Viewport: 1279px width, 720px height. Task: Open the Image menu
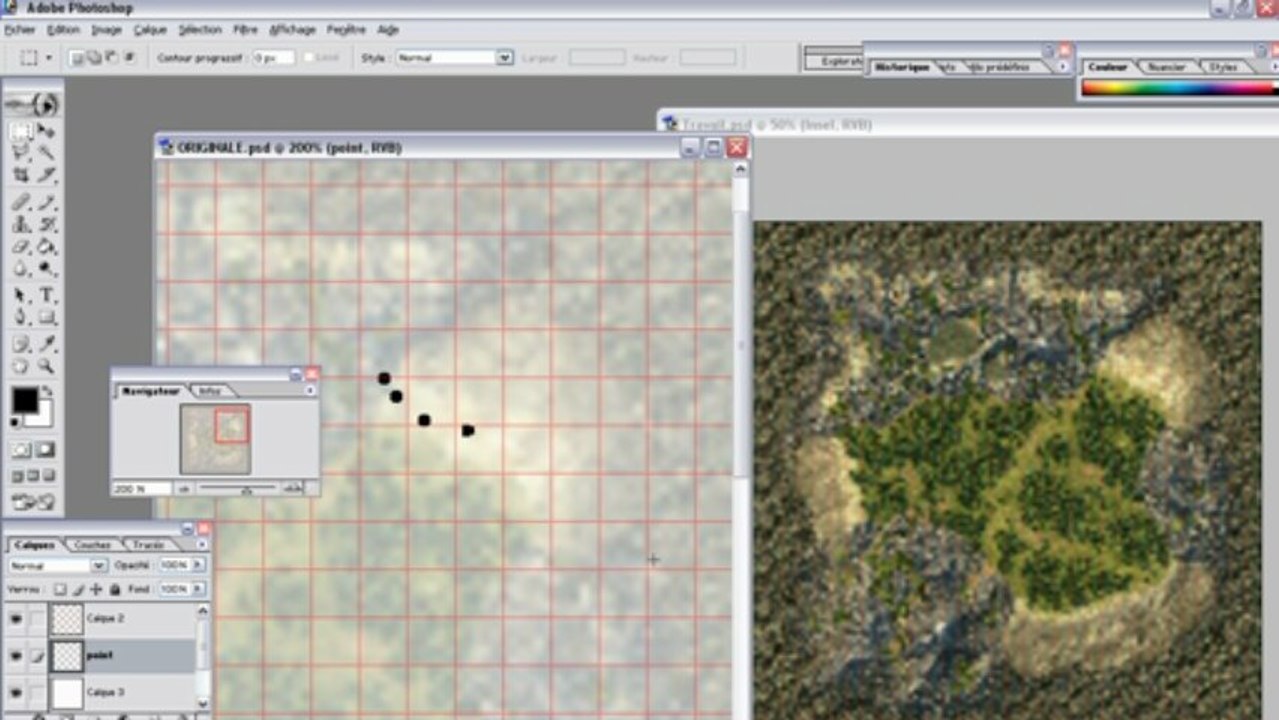tap(106, 30)
